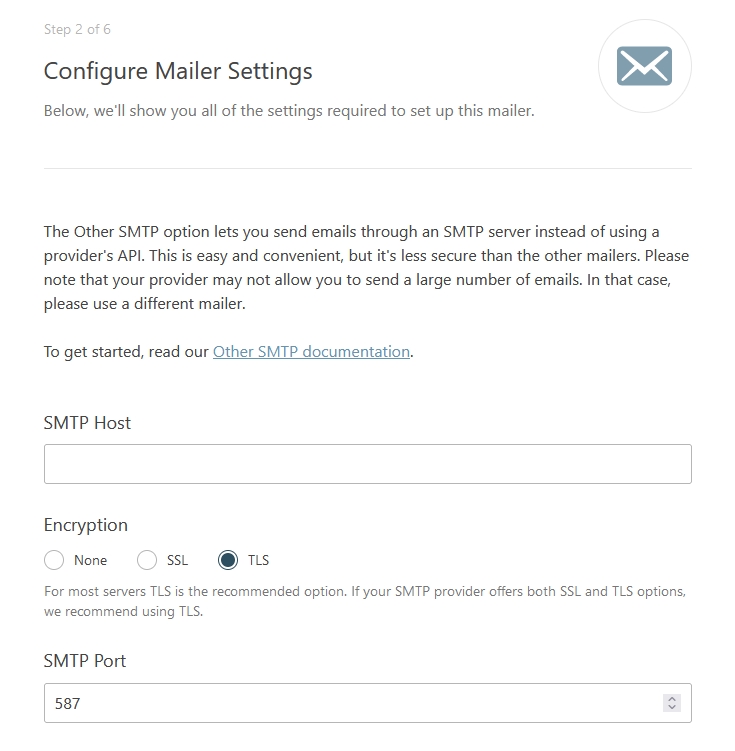The height and width of the screenshot is (751, 735).
Task: Click the SMTP Port field label
Action: pyautogui.click(x=85, y=661)
